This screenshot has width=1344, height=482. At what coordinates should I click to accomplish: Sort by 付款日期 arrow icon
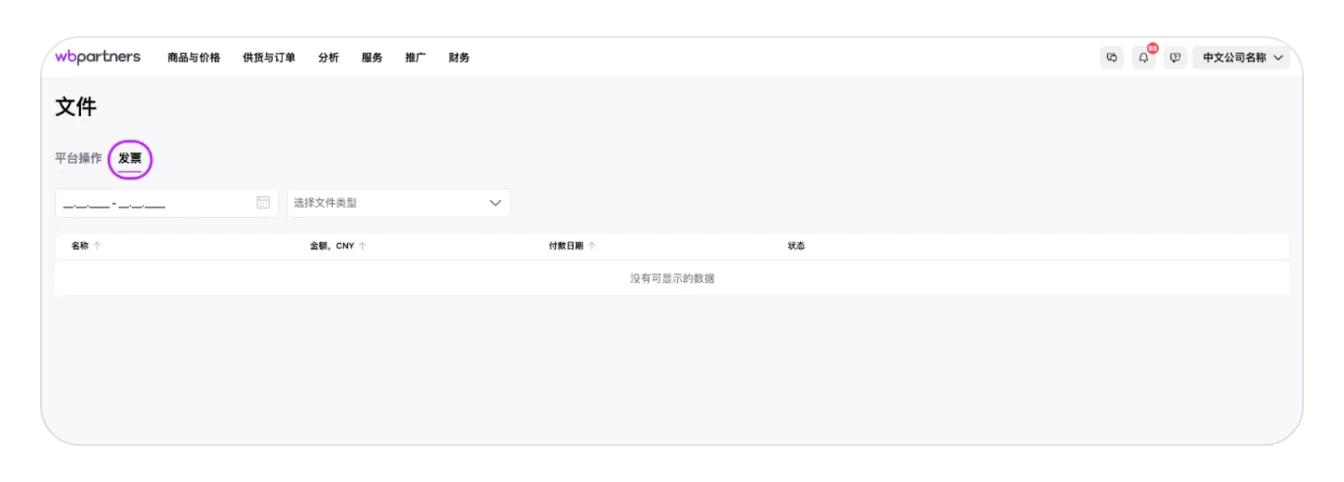click(x=592, y=246)
